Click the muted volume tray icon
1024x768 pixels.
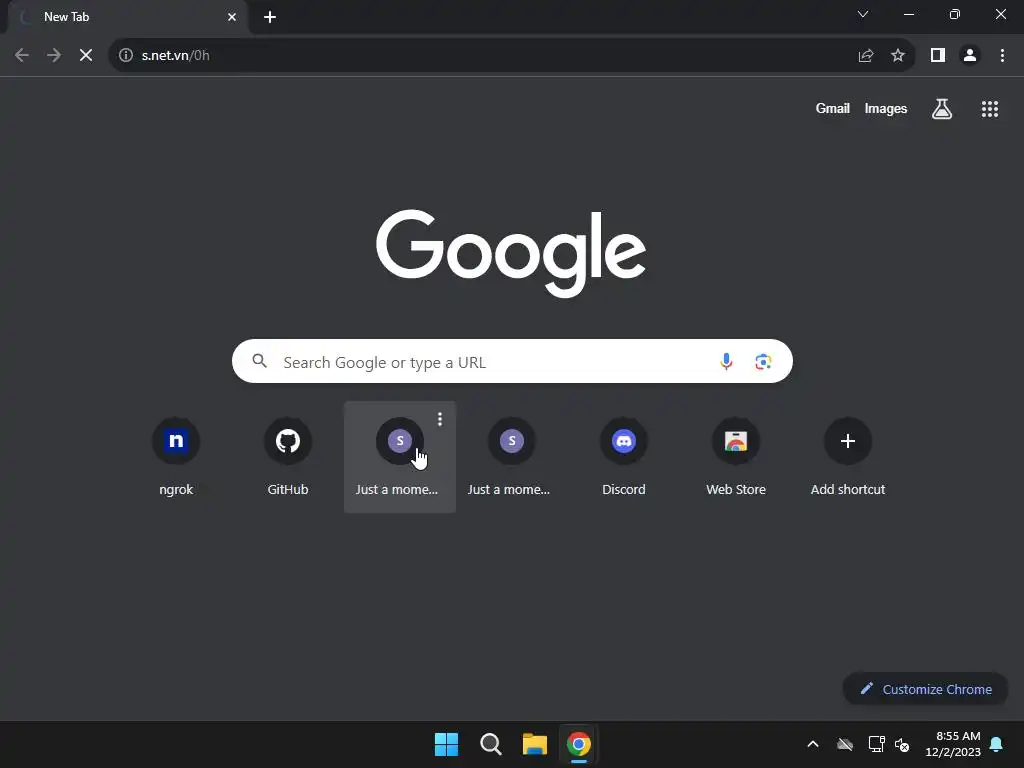pos(902,744)
